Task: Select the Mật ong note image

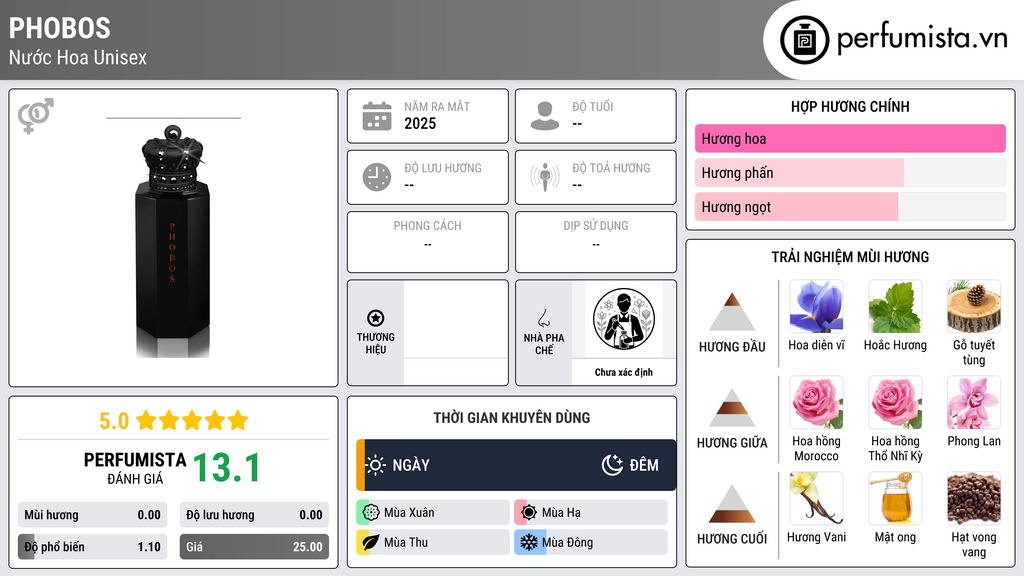Action: pos(895,499)
